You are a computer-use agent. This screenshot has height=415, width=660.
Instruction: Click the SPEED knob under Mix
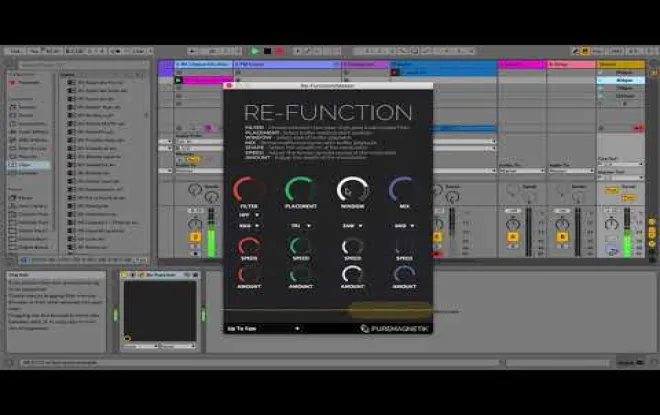(404, 246)
